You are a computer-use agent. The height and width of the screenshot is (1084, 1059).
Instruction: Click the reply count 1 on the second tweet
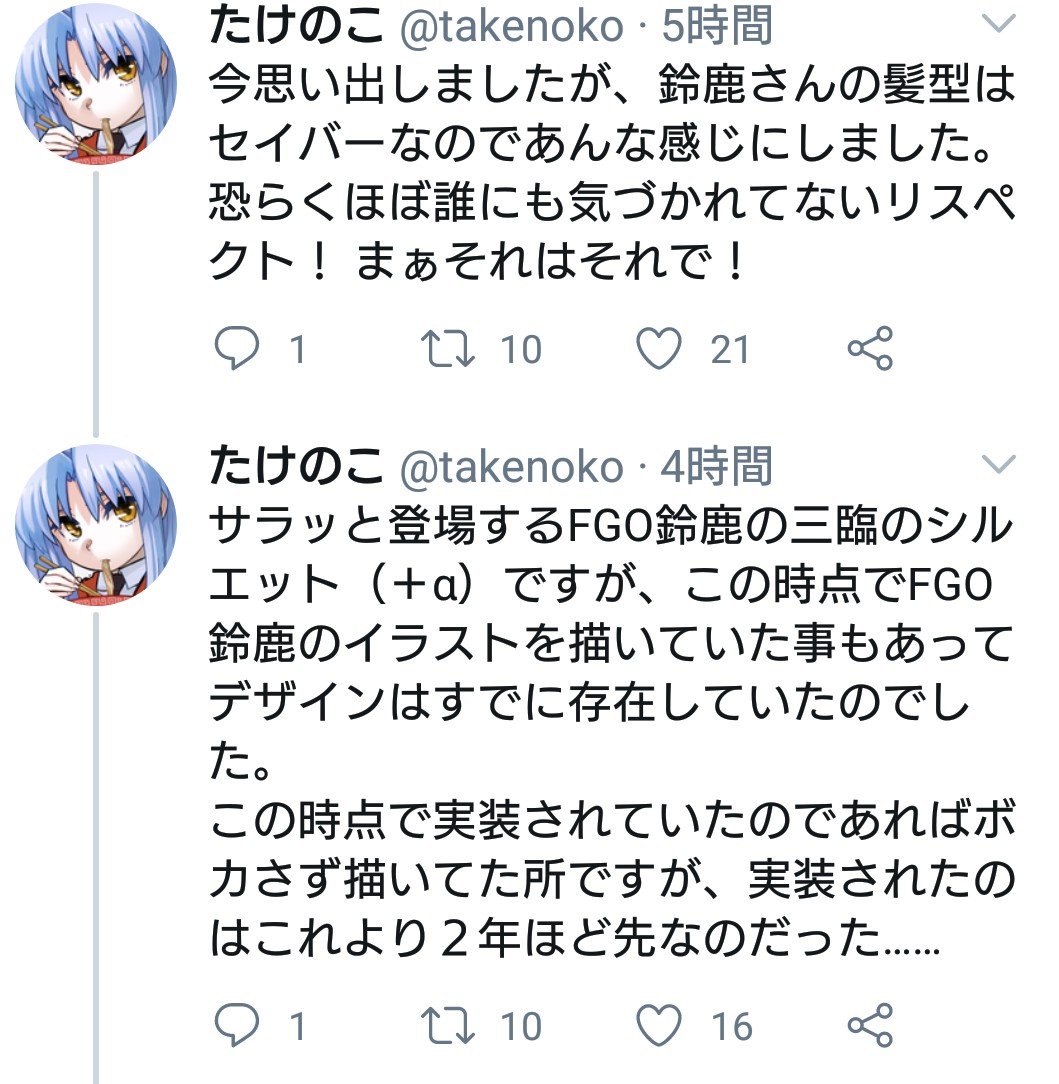point(296,1025)
